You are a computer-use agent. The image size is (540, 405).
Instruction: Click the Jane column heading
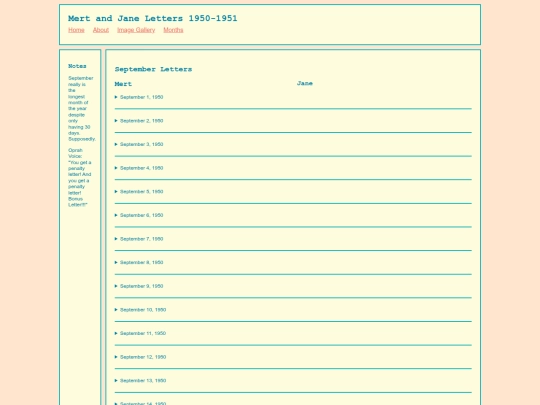coord(305,83)
